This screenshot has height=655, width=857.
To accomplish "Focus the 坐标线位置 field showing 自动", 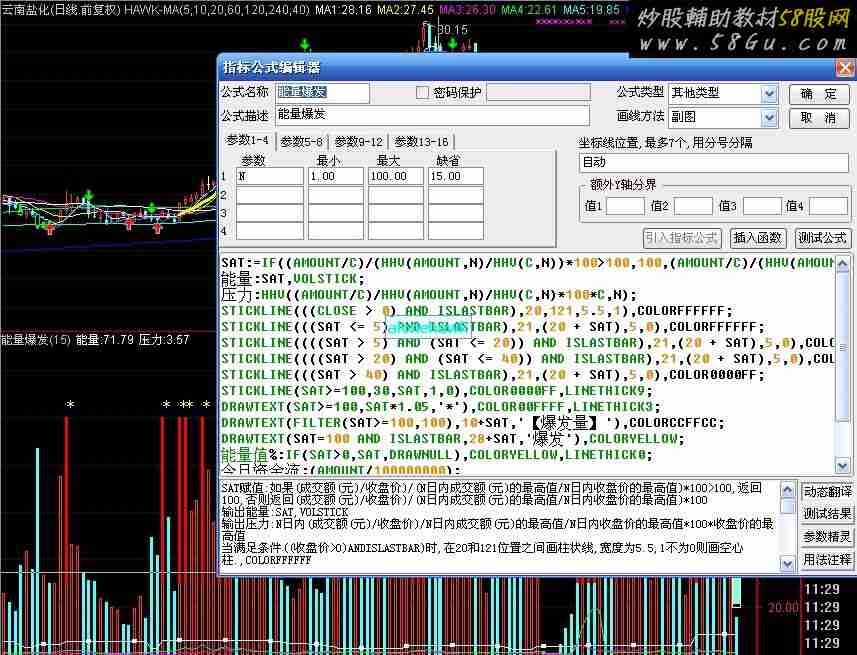I will pos(712,162).
